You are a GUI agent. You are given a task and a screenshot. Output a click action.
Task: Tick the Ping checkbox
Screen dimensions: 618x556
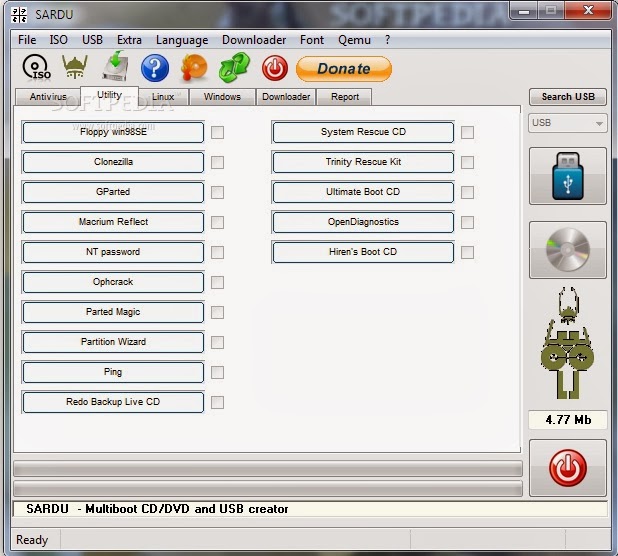click(x=218, y=372)
